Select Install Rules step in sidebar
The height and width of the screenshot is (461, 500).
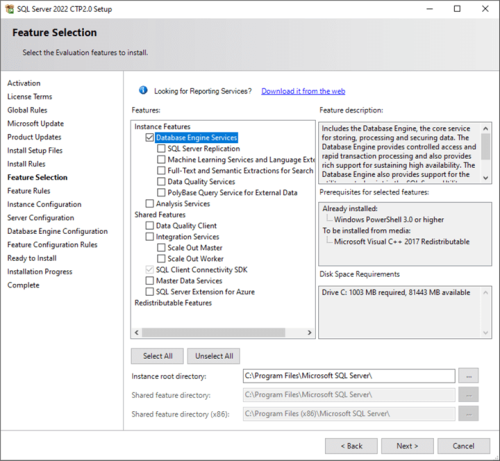26,164
